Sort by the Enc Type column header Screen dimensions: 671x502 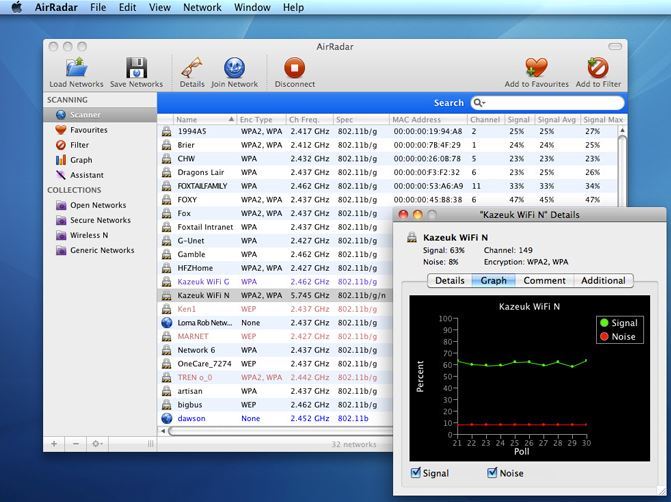pos(261,119)
